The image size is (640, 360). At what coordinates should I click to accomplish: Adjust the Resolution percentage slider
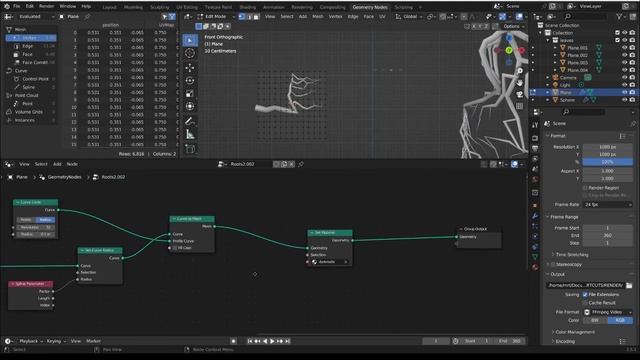click(x=607, y=162)
